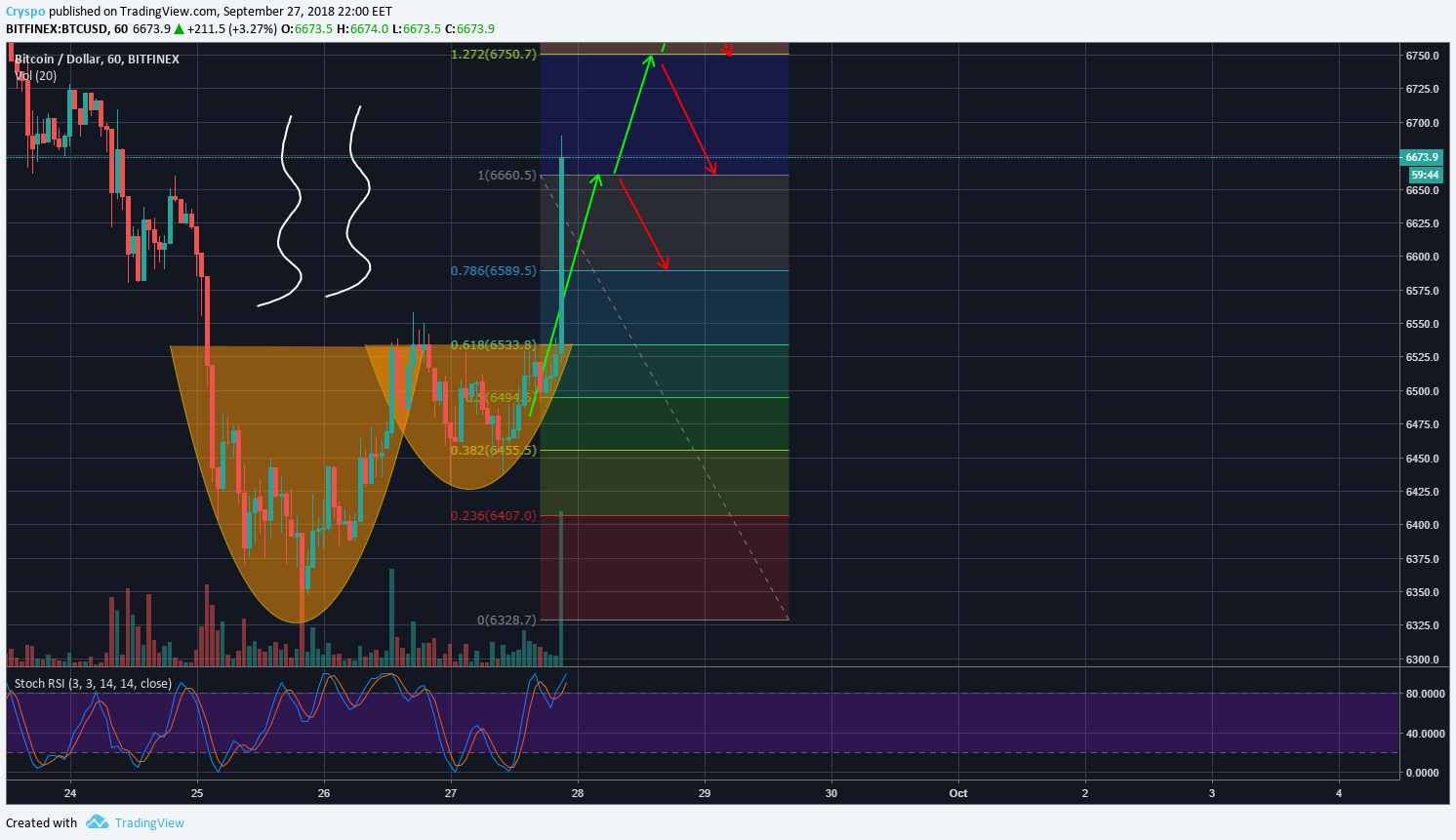Image resolution: width=1456 pixels, height=840 pixels.
Task: Click the +211.5 (+3.27%) change value
Action: pyautogui.click(x=232, y=28)
